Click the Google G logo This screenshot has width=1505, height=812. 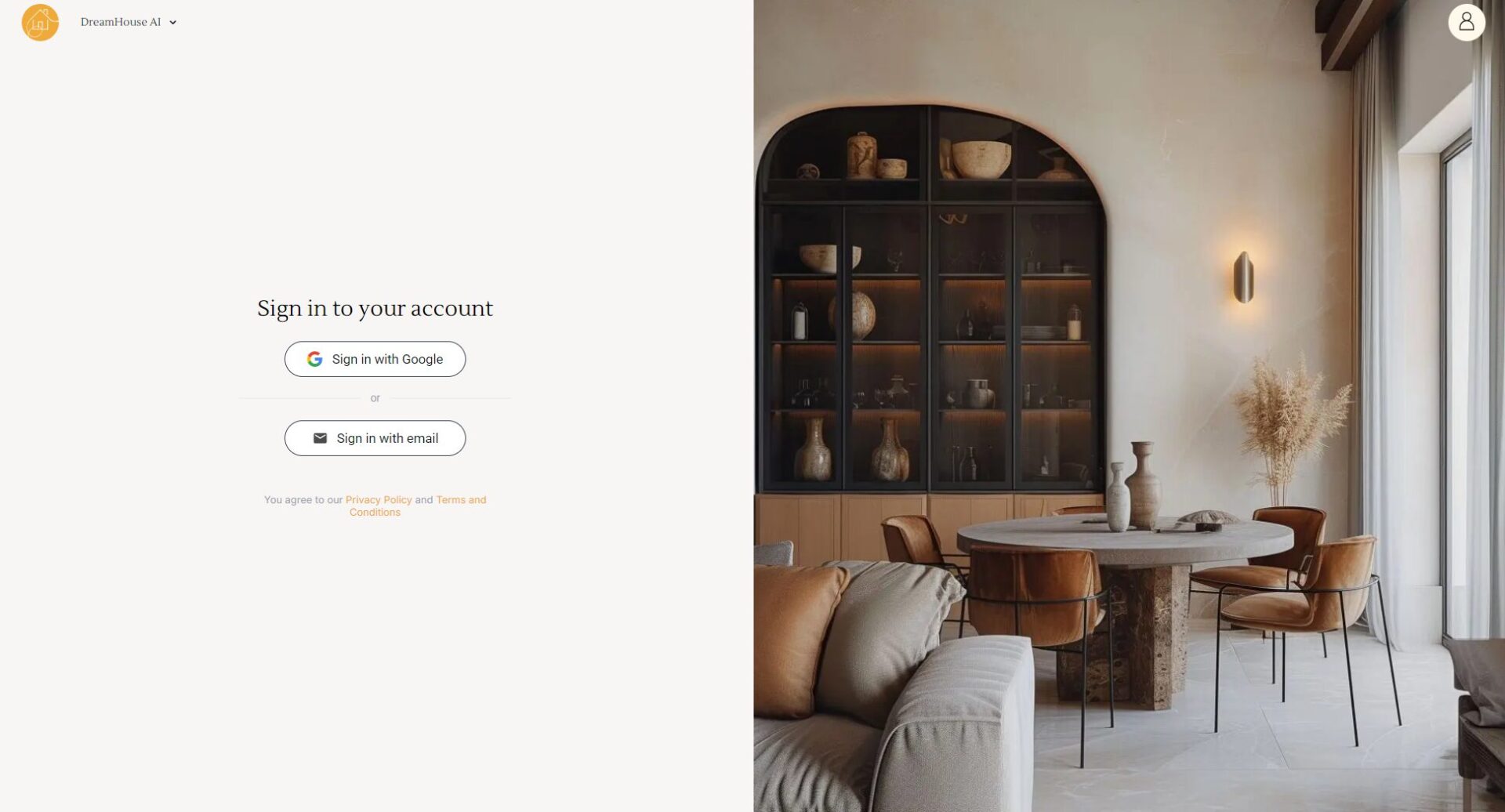[314, 359]
